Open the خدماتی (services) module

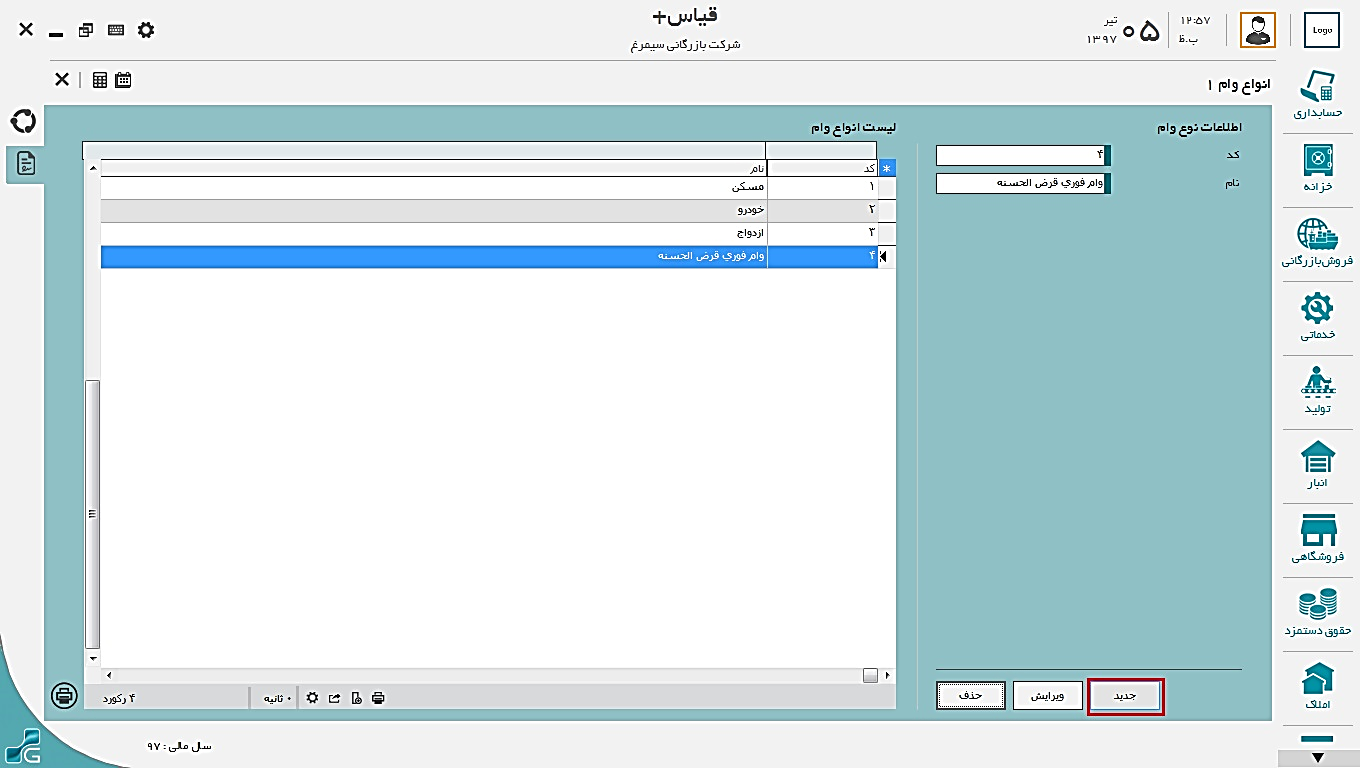(x=1317, y=316)
